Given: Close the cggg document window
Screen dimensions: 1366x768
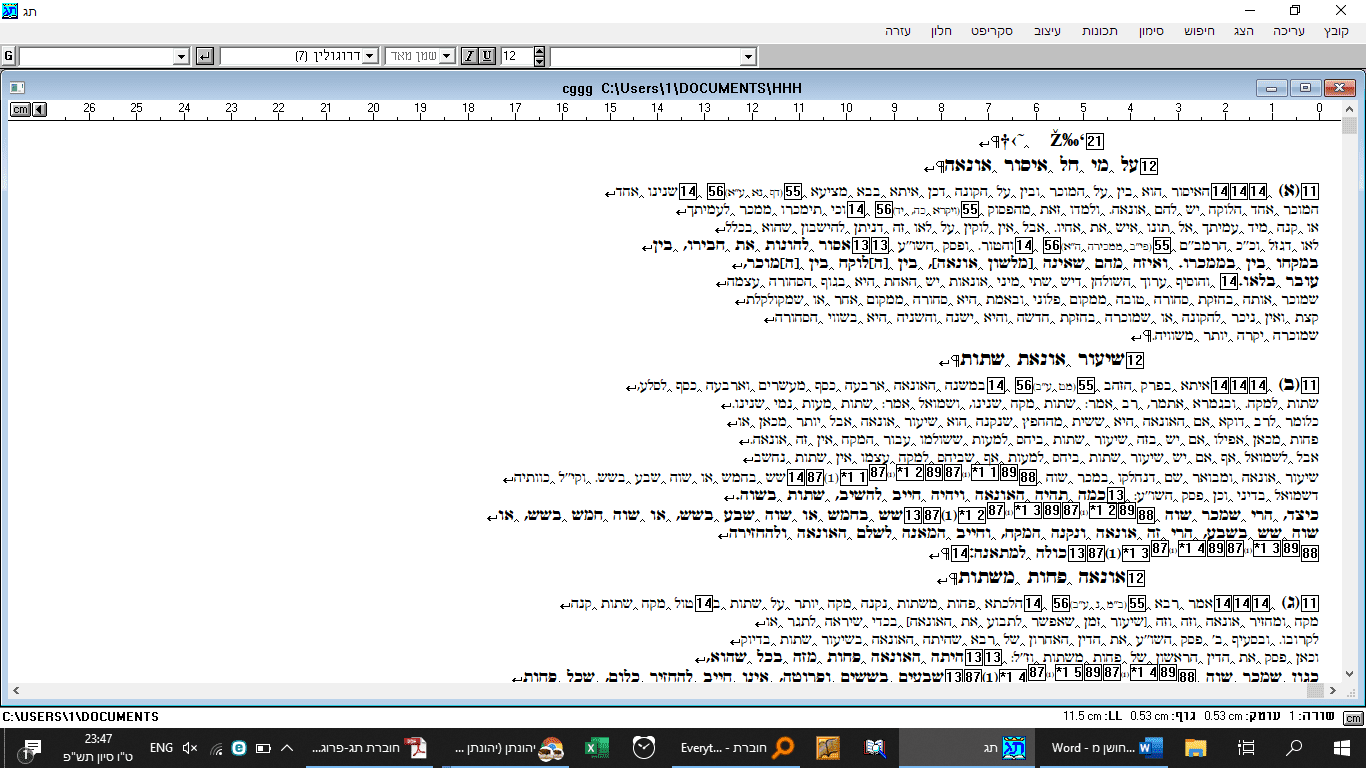Looking at the screenshot, I should click(1340, 88).
